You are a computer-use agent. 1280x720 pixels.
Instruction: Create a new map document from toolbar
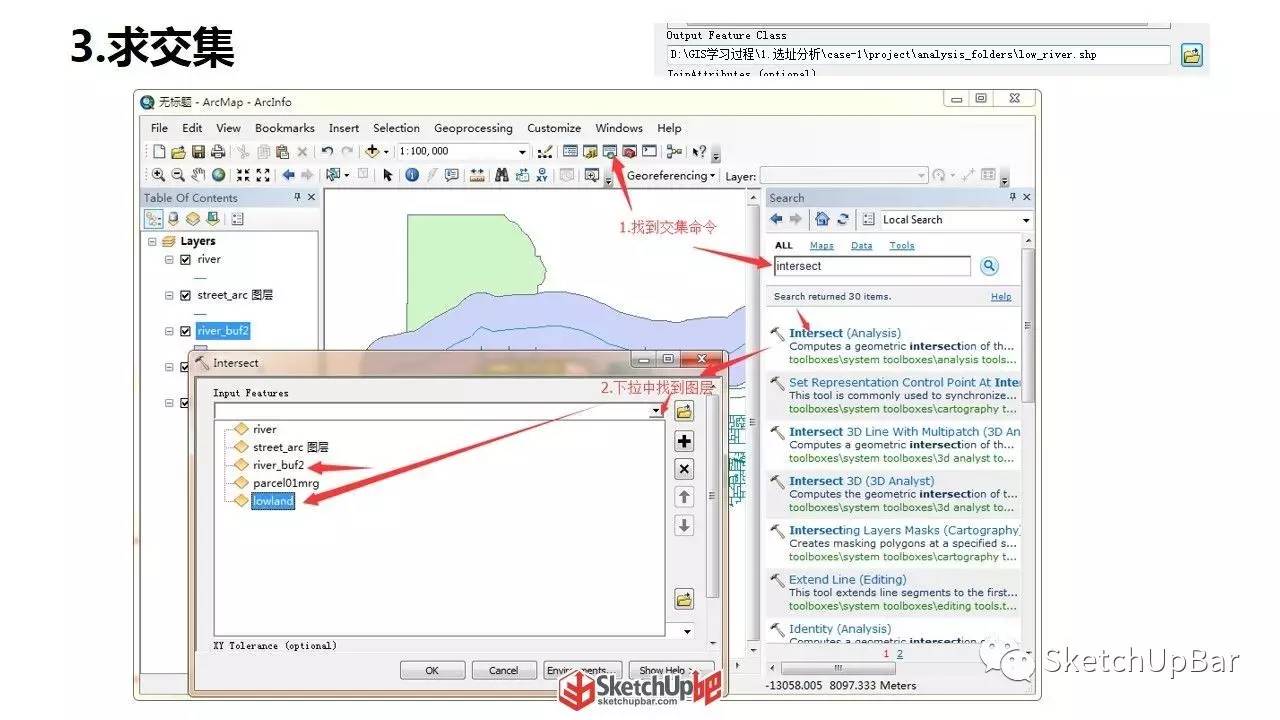click(x=158, y=152)
